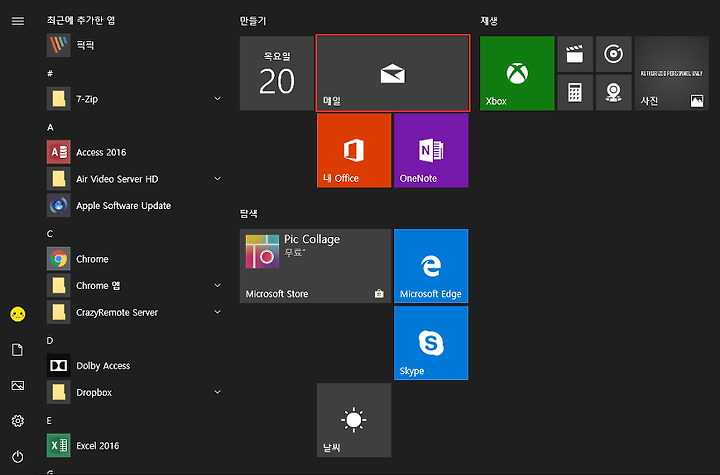Screen dimensions: 720x475
Task: Open the Movies & TV clapperboard tile
Action: pyautogui.click(x=575, y=54)
